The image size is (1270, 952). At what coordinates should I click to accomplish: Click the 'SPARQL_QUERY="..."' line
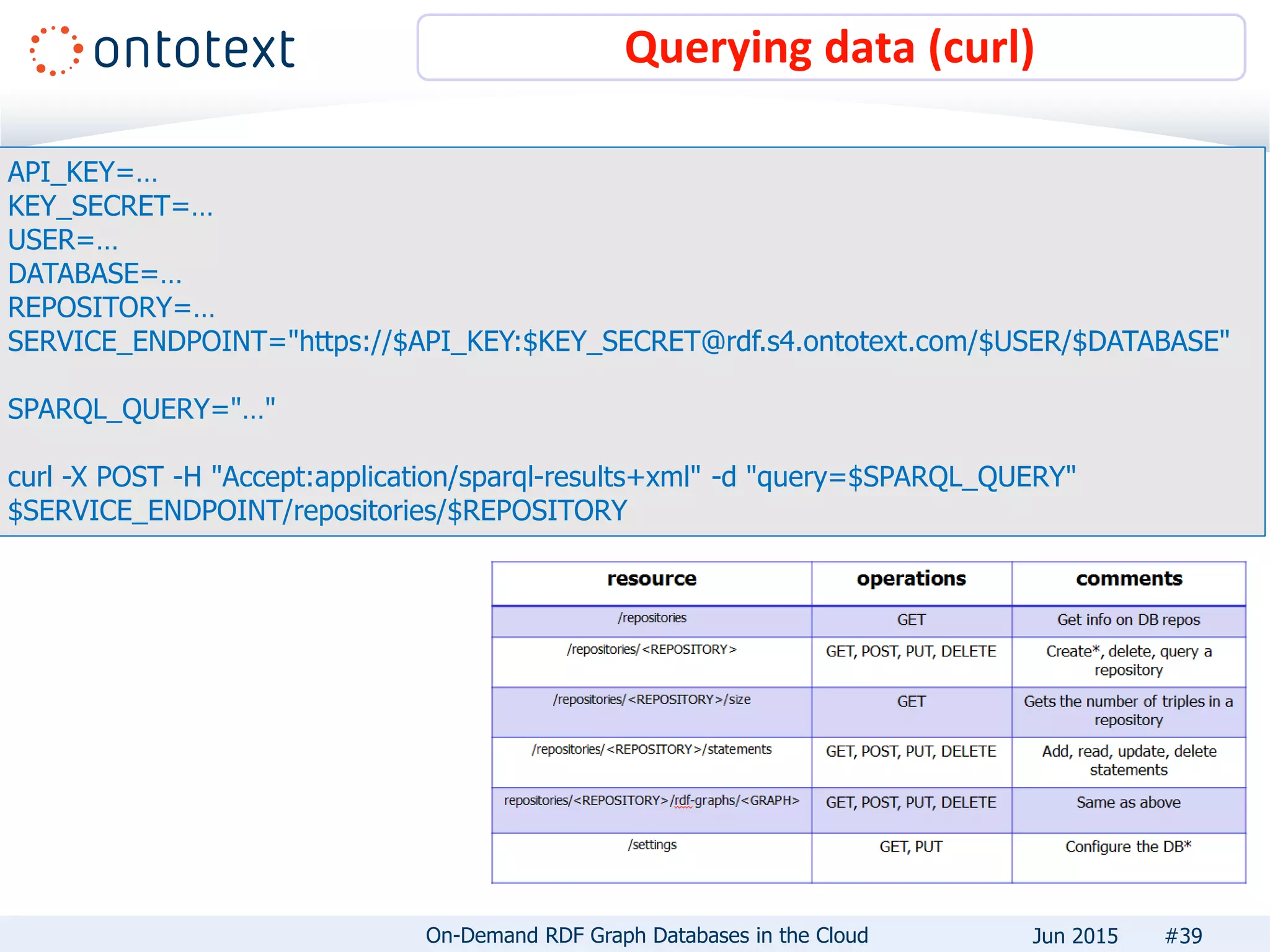141,409
